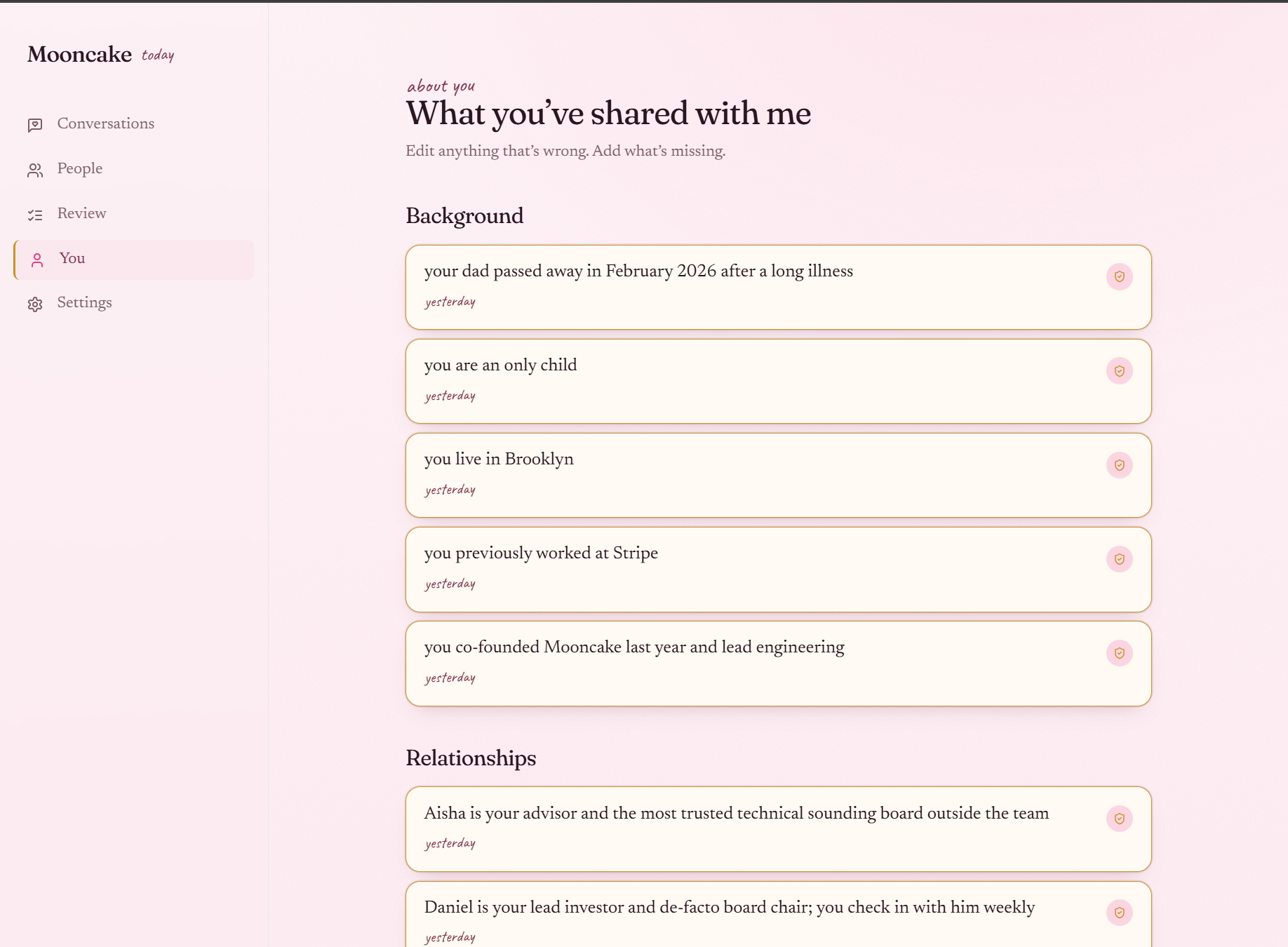Click the dad memory card to edit it
The height and width of the screenshot is (947, 1288).
(638, 271)
